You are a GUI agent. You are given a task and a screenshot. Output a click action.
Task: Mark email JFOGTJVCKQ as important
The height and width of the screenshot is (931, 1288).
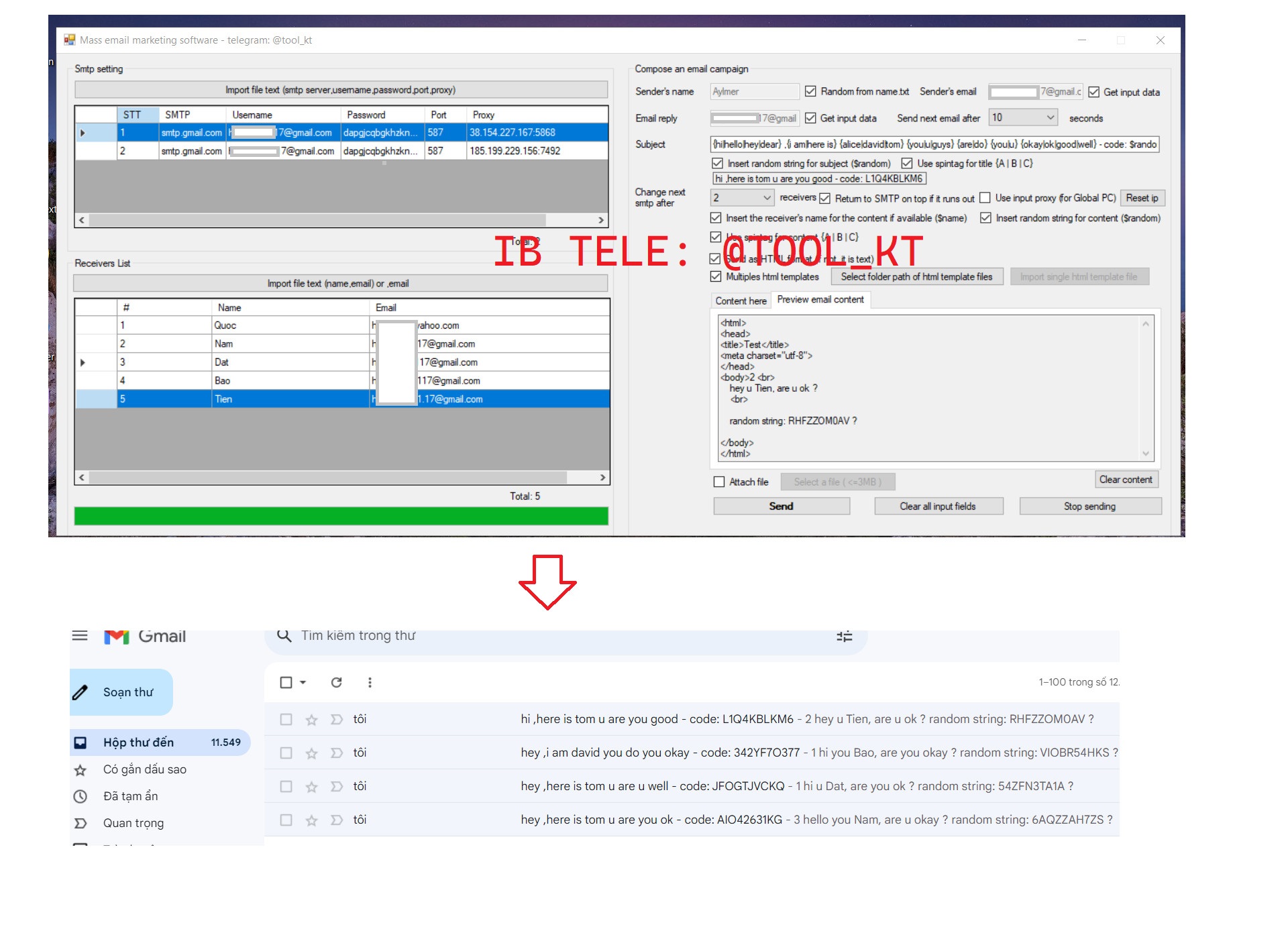click(337, 787)
